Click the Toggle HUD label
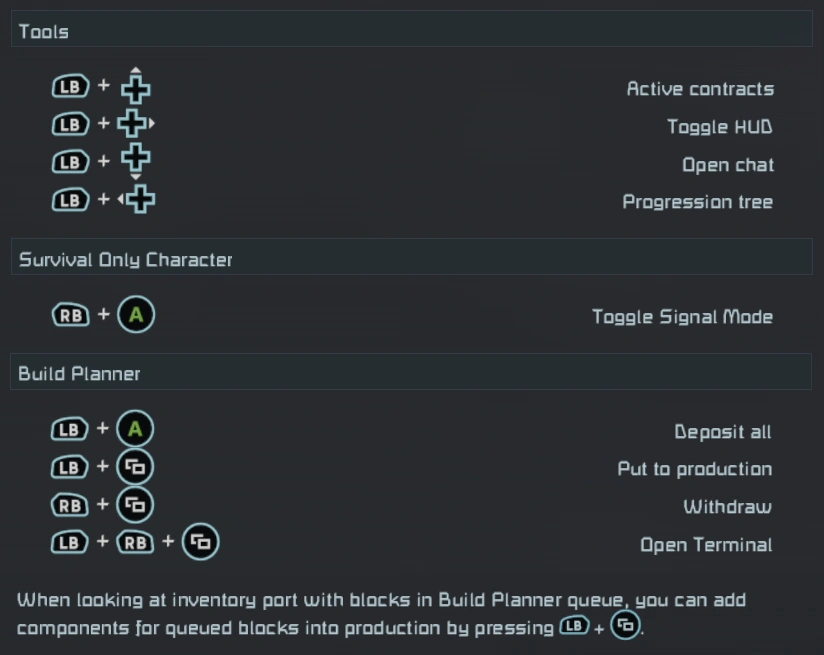The image size is (824, 655). pyautogui.click(x=719, y=127)
